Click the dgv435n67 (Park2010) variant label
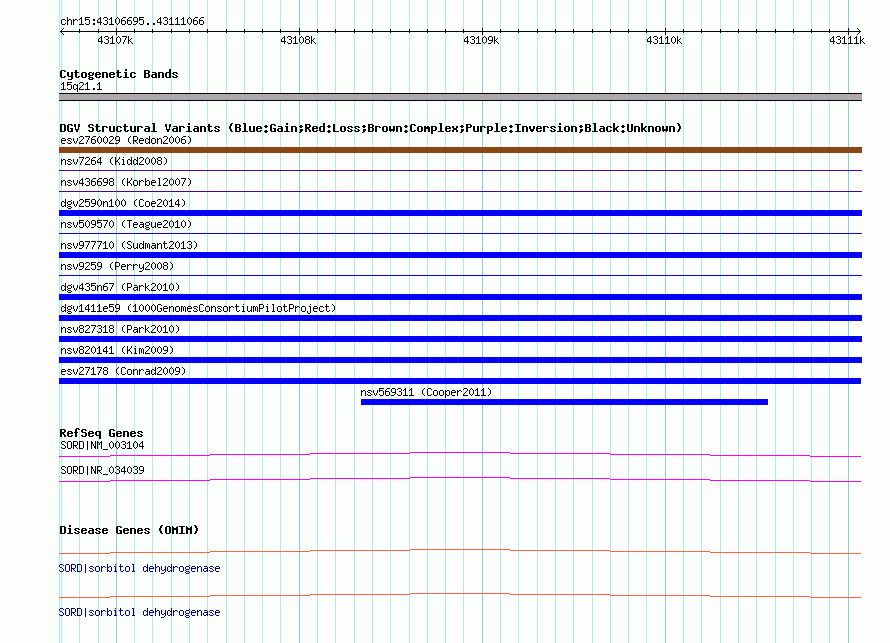The width and height of the screenshot is (890, 643). (x=120, y=287)
